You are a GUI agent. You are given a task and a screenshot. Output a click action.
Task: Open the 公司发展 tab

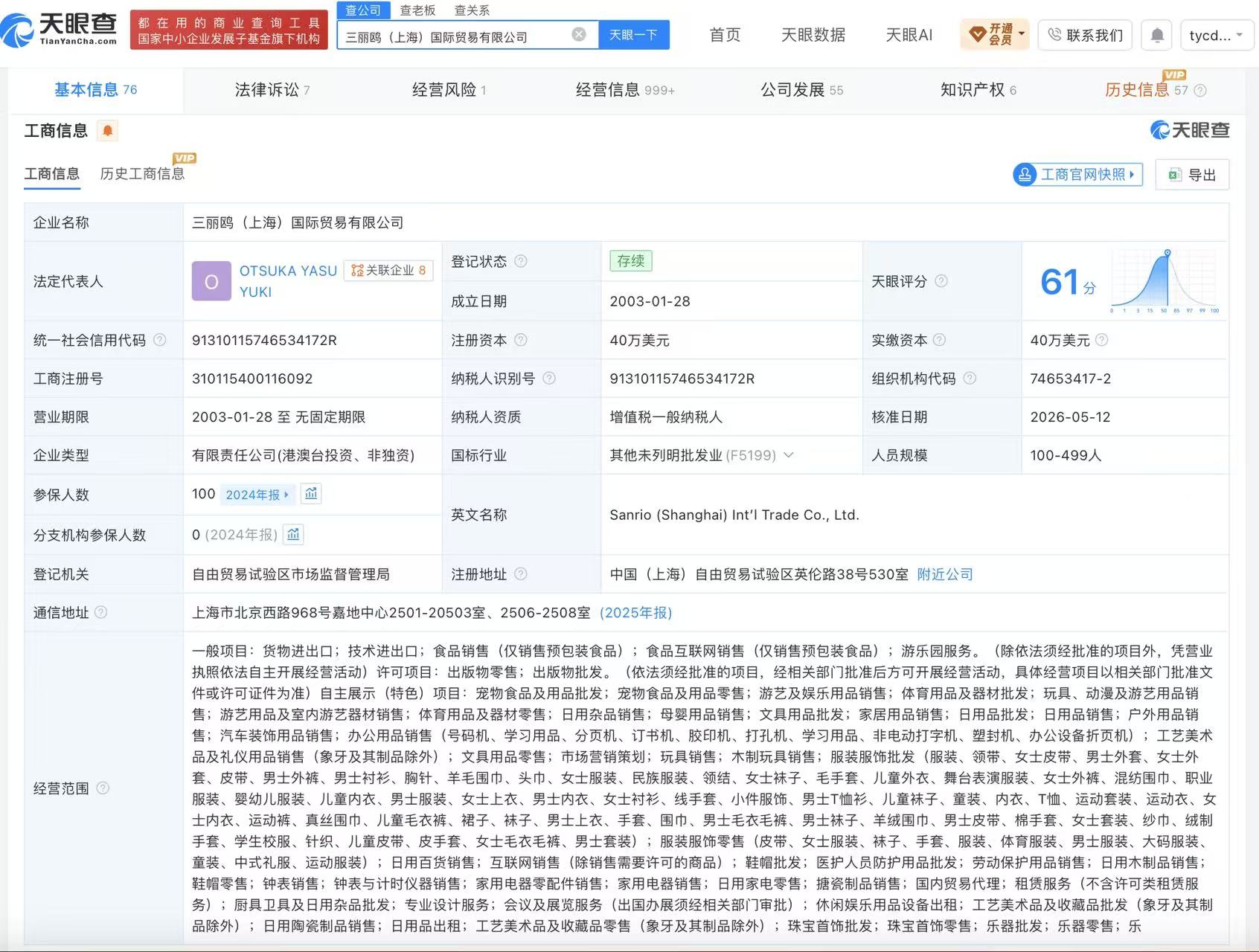(x=802, y=90)
